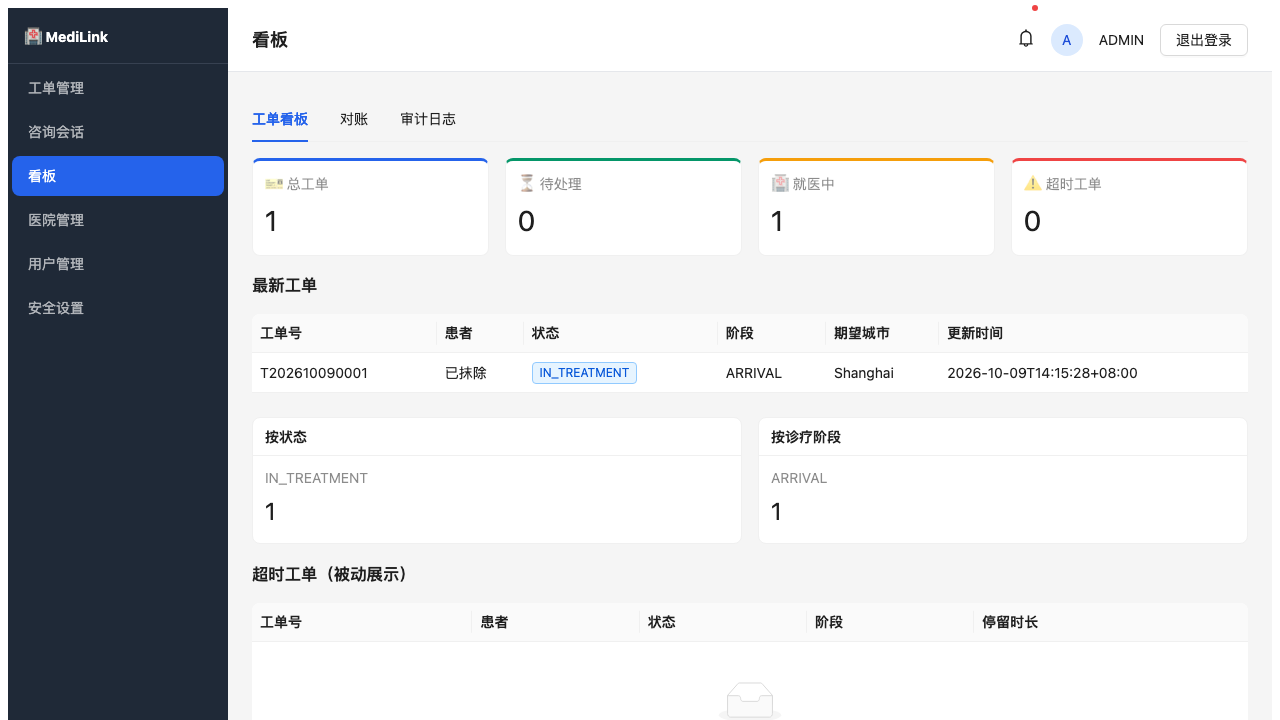The height and width of the screenshot is (720, 1280).
Task: Click the 最新工单 section heading
Action: coord(285,285)
